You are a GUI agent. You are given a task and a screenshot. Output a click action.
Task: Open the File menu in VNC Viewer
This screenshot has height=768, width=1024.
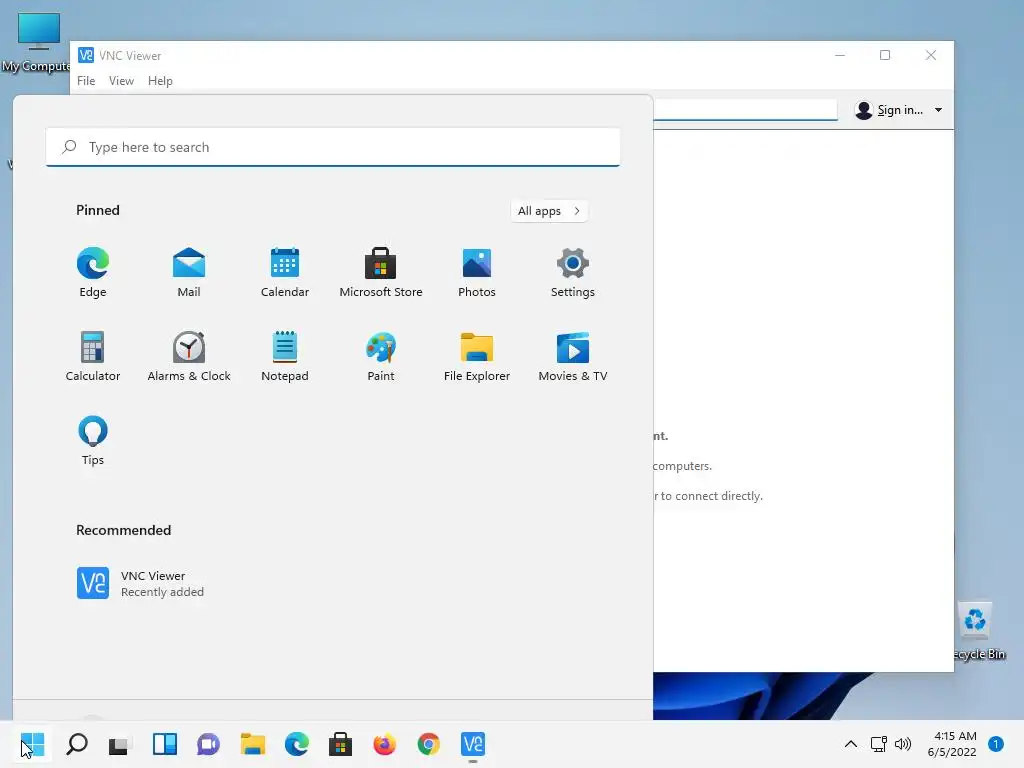(86, 81)
